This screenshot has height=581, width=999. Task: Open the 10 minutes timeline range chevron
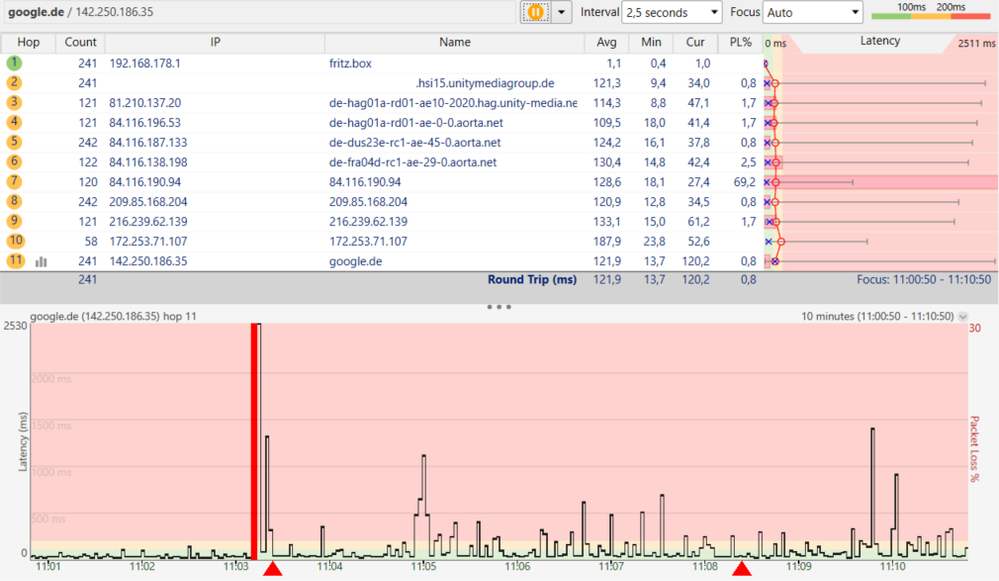963,317
